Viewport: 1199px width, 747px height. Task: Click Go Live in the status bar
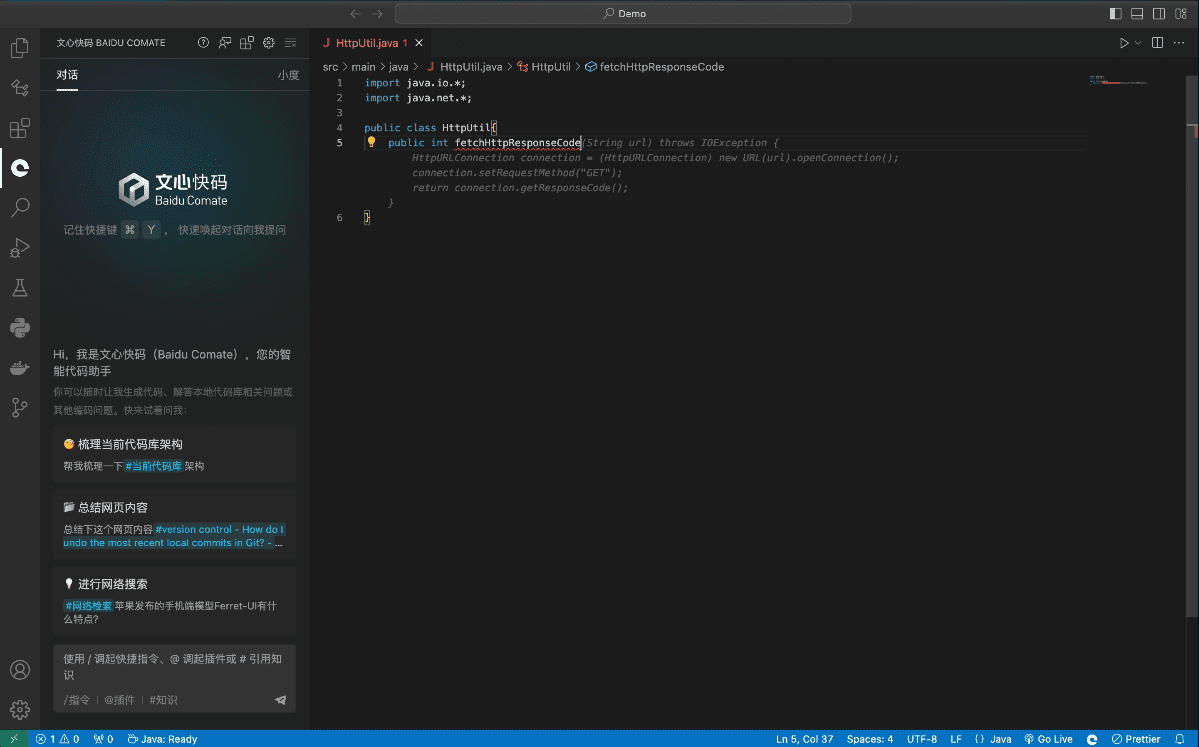coord(1048,739)
